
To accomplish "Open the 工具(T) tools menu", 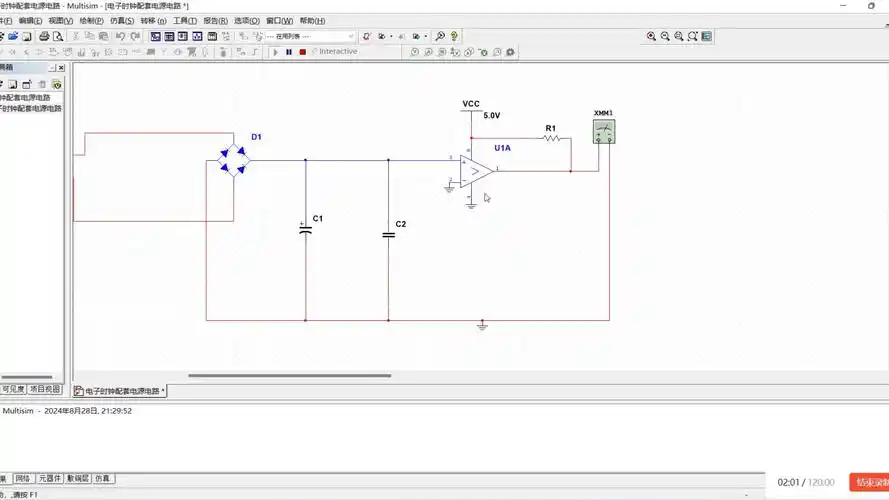I will (x=185, y=20).
